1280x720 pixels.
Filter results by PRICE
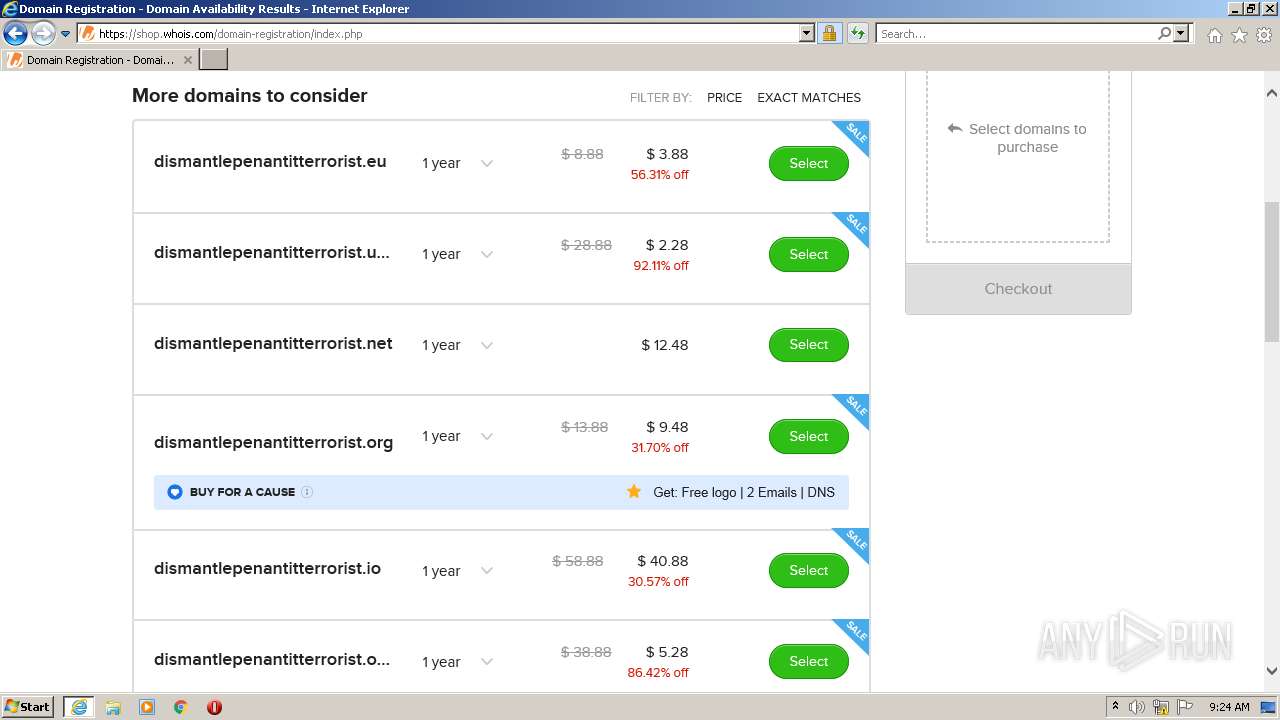724,97
